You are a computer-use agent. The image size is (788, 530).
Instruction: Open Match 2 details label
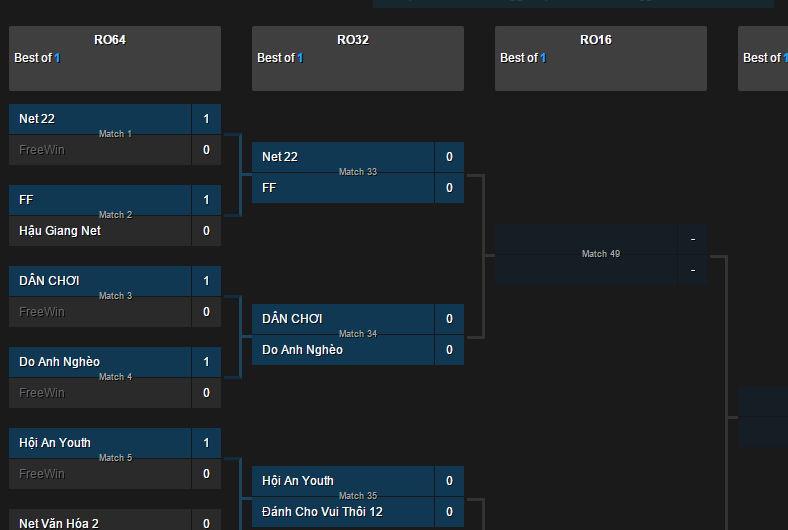click(x=115, y=215)
